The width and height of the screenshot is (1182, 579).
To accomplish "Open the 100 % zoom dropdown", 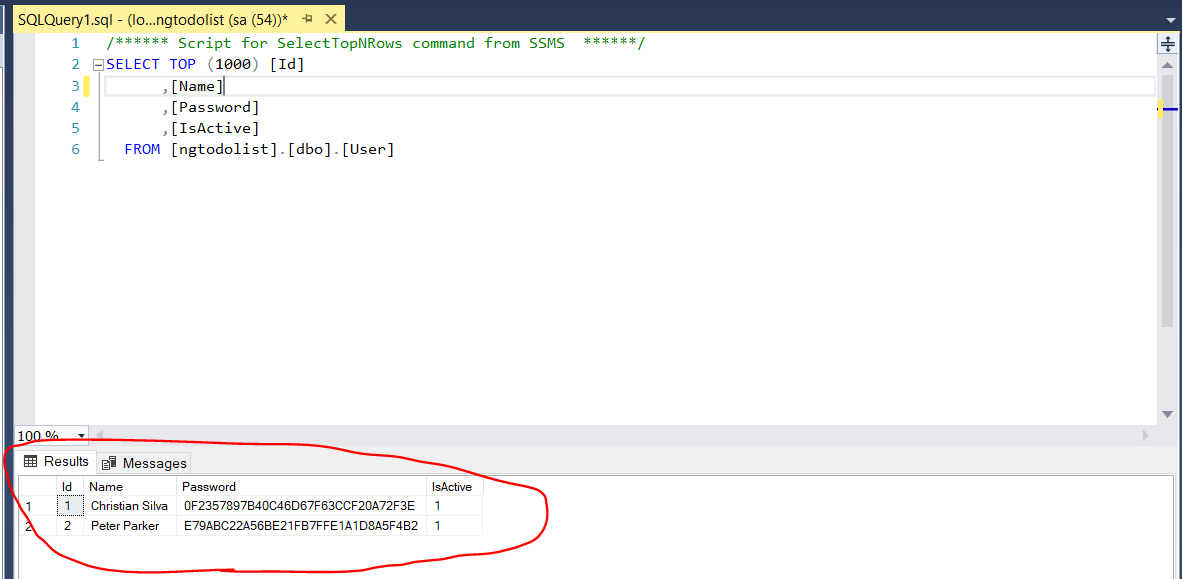I will click(81, 436).
